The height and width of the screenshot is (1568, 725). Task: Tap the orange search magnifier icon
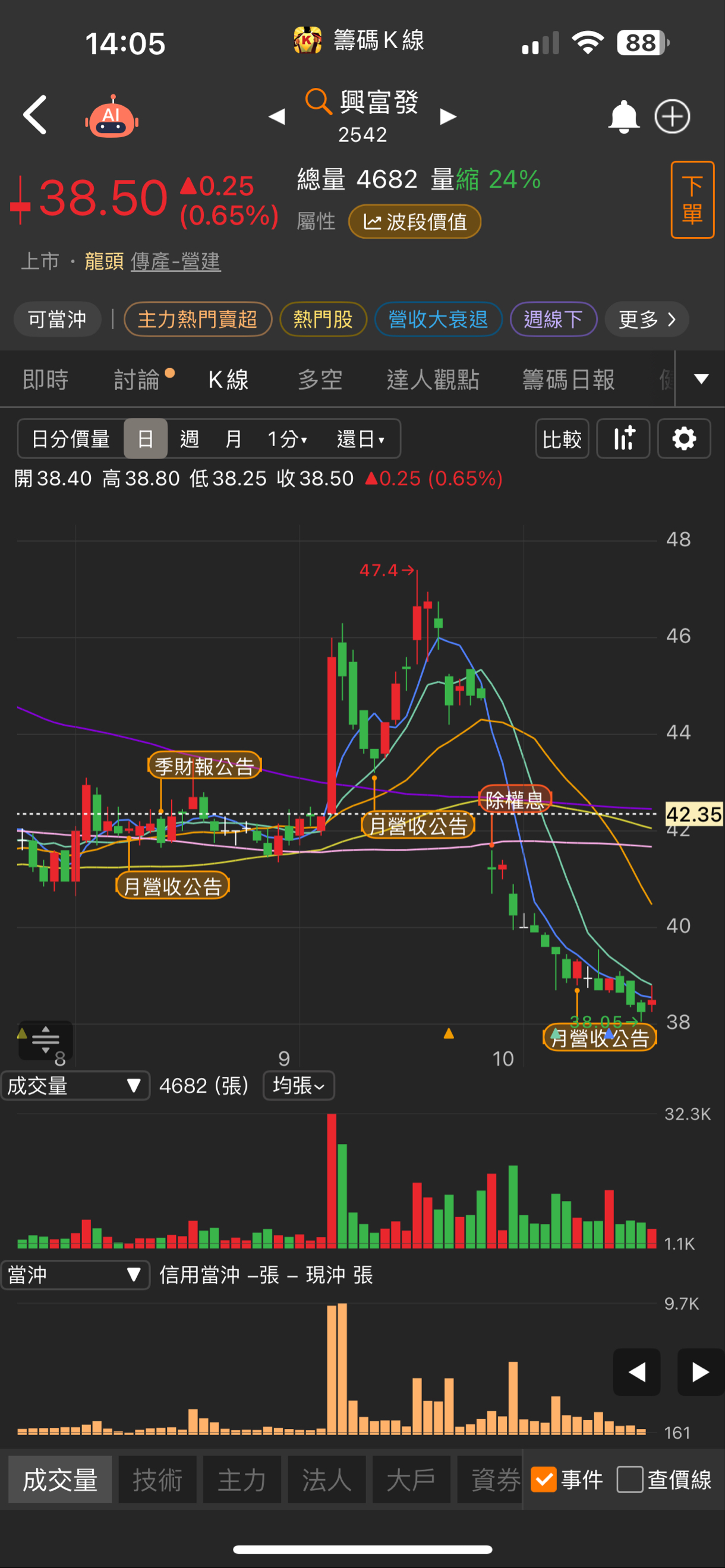pos(318,101)
